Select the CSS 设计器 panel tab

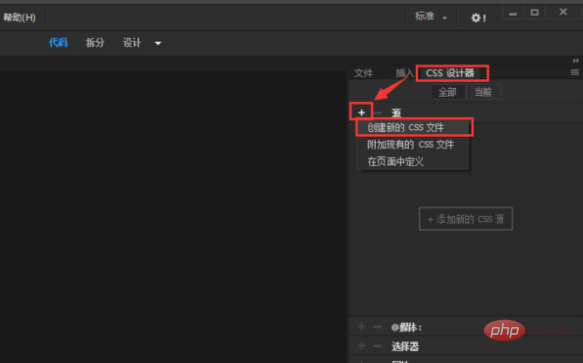[x=450, y=73]
